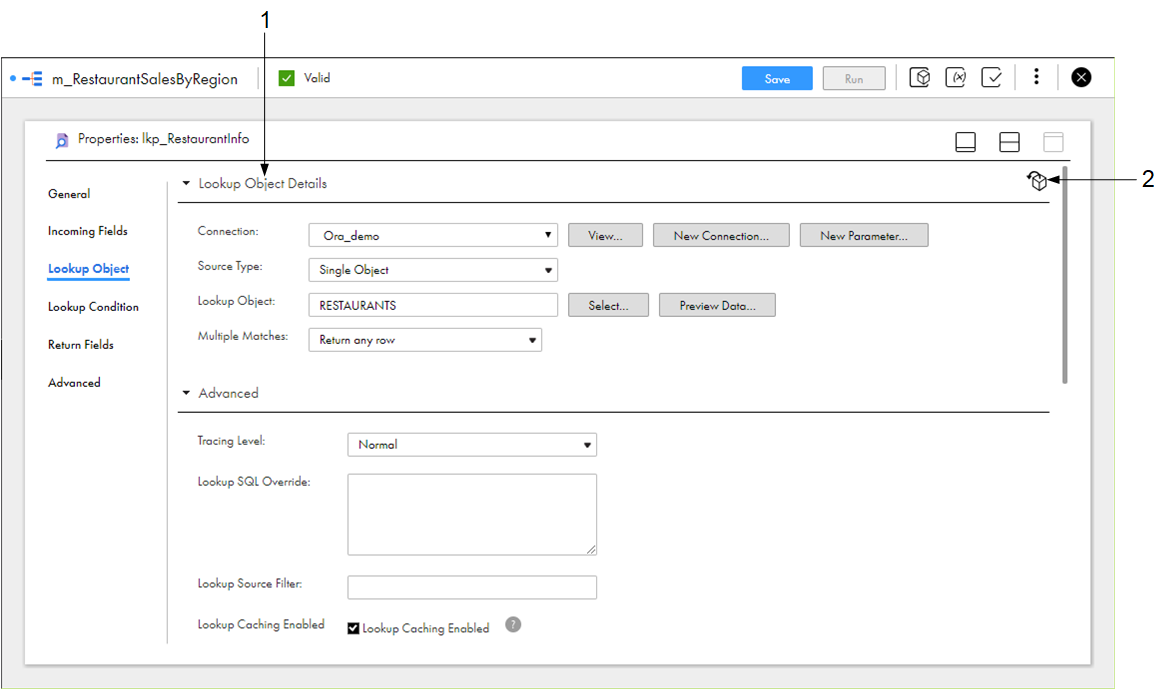Go to the Lookup Condition tab
The height and width of the screenshot is (689, 1168).
93,307
